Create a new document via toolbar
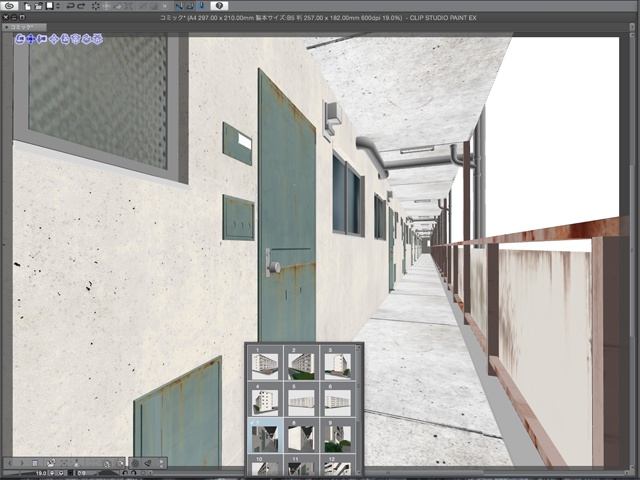The width and height of the screenshot is (640, 480). [x=27, y=6]
